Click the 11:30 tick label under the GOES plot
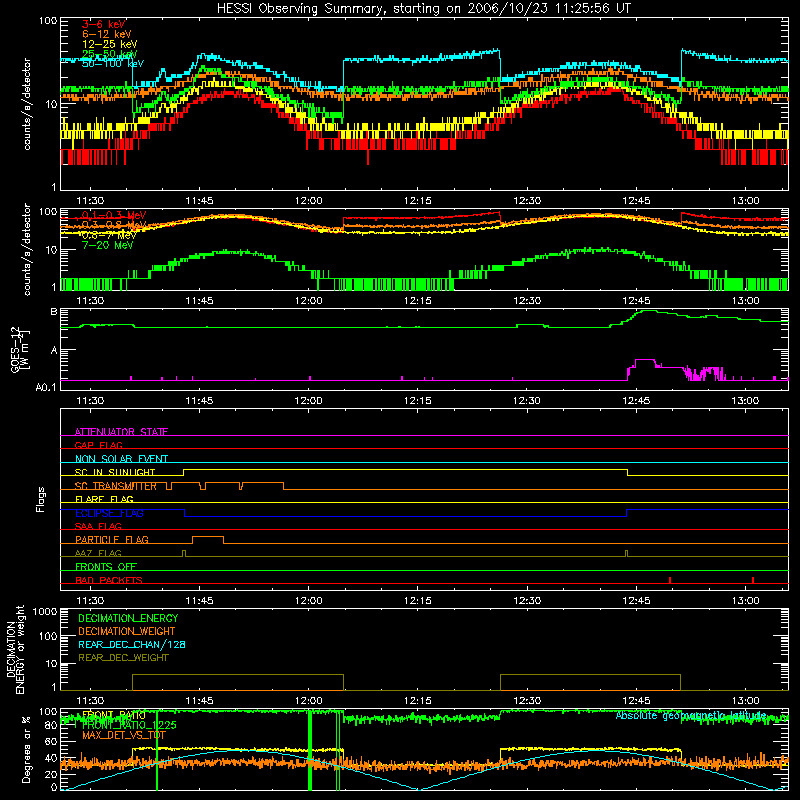The width and height of the screenshot is (800, 800). click(90, 401)
